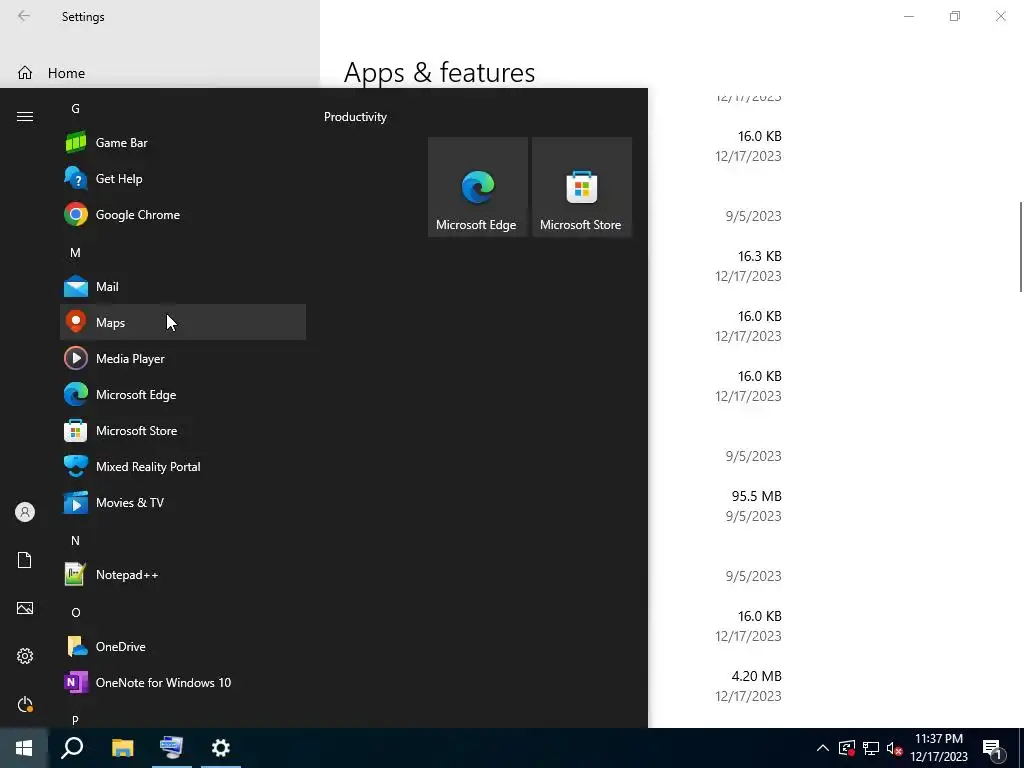1024x768 pixels.
Task: Open Google Chrome from Start list
Action: click(x=183, y=214)
